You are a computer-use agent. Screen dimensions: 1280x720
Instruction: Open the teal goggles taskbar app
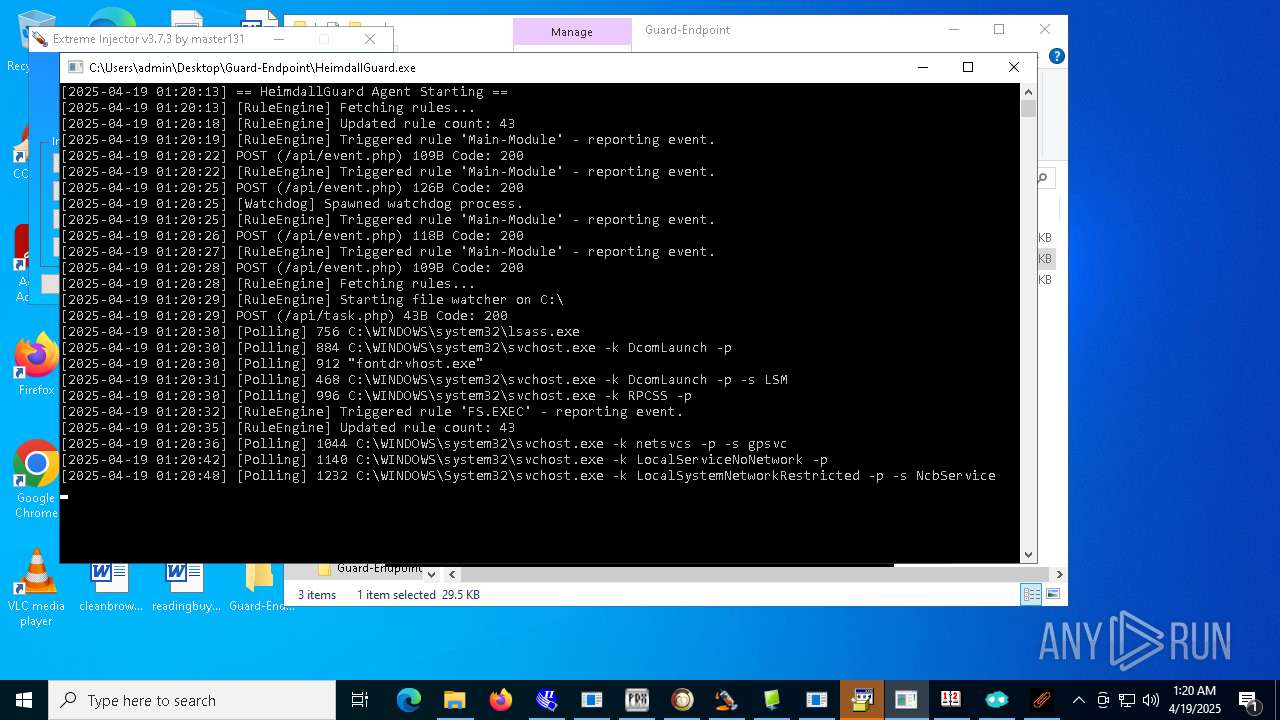point(997,700)
